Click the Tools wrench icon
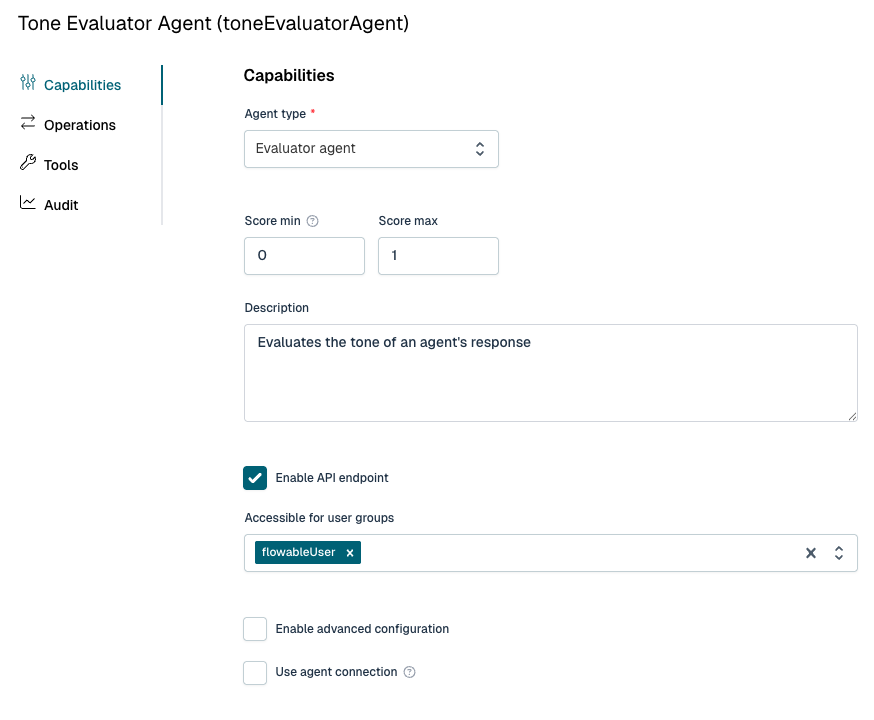This screenshot has width=874, height=720. coord(28,163)
